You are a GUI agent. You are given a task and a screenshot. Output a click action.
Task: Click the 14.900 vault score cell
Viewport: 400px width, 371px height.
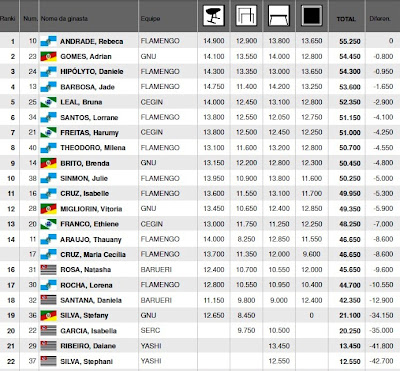214,41
